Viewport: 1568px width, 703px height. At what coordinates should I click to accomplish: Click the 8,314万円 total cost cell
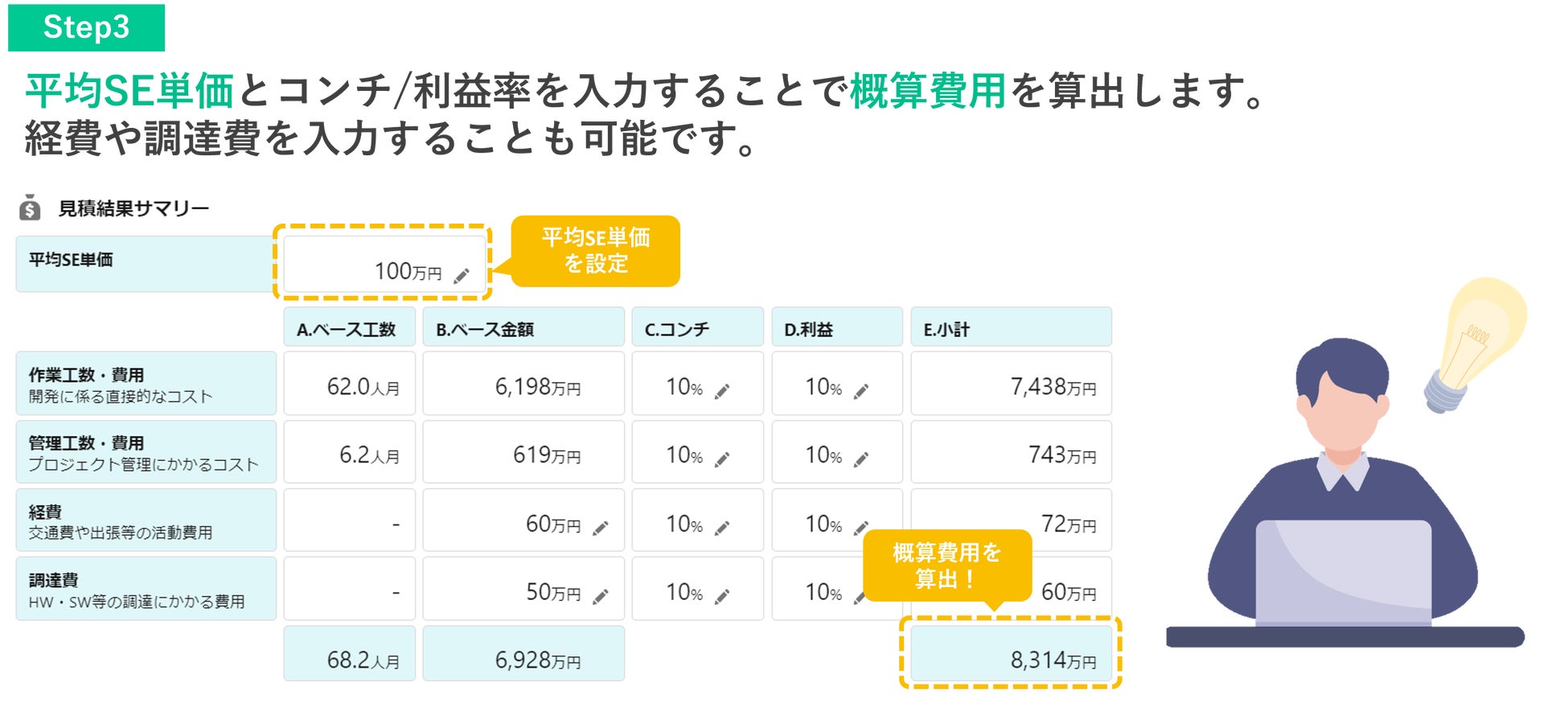click(1011, 653)
